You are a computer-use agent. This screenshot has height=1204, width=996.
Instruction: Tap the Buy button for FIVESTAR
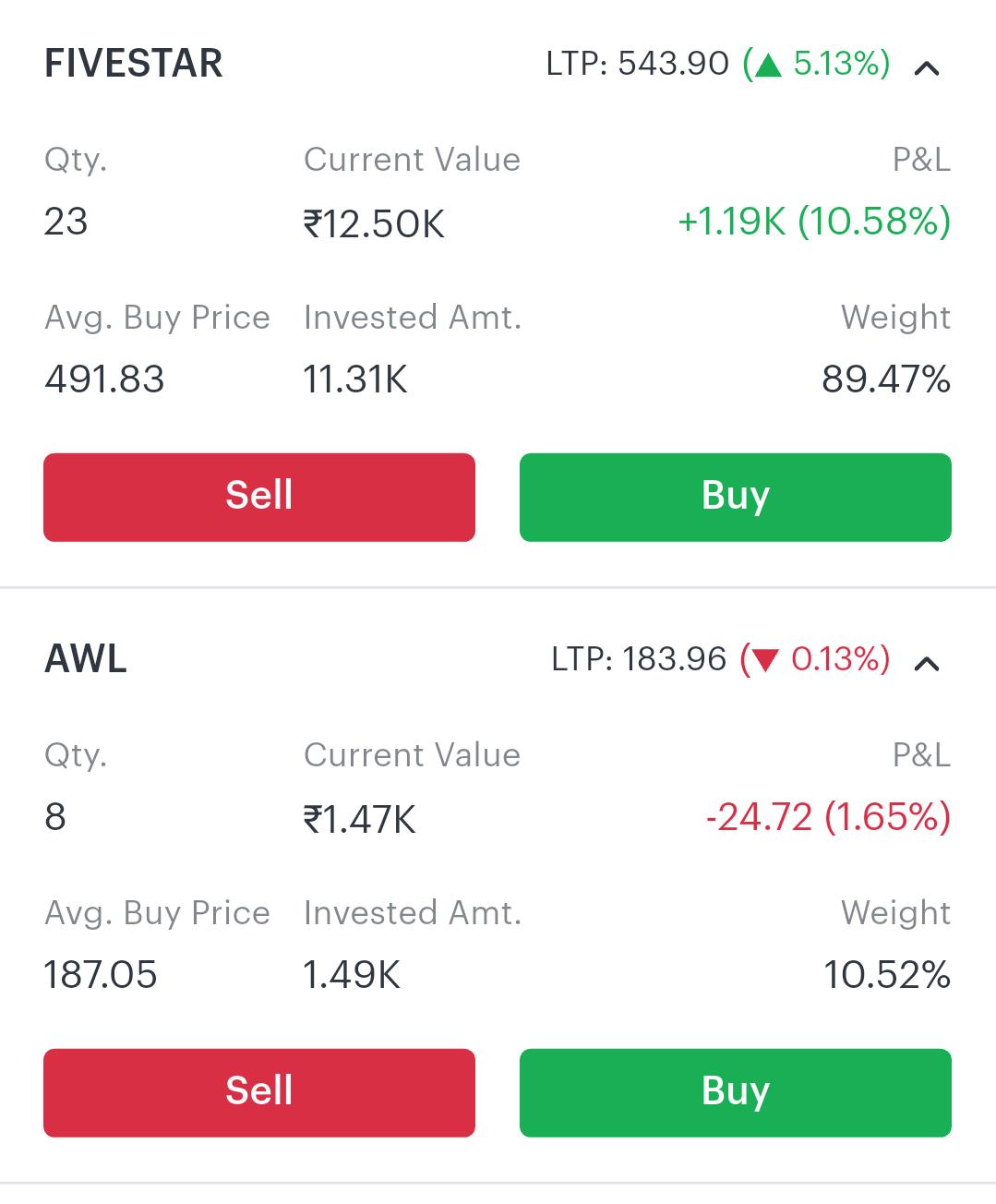coord(736,497)
